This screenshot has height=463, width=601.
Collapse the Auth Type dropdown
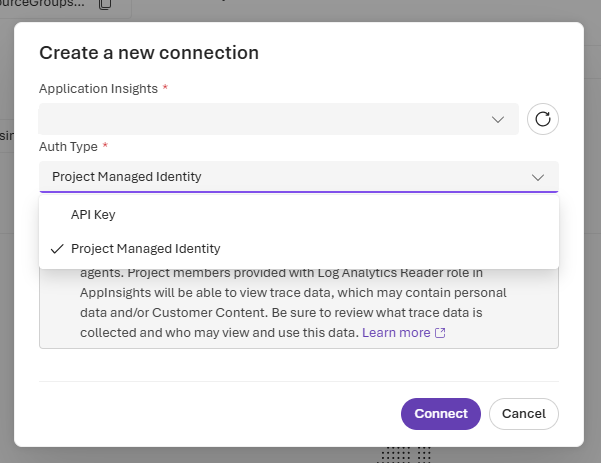299,177
